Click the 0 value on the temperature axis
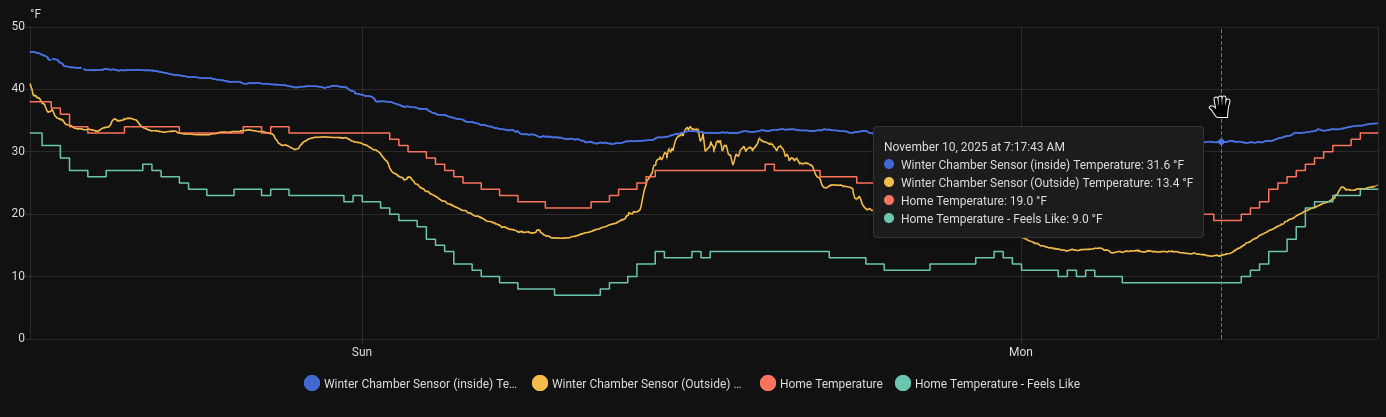Viewport: 1386px width, 417px height. click(x=21, y=339)
